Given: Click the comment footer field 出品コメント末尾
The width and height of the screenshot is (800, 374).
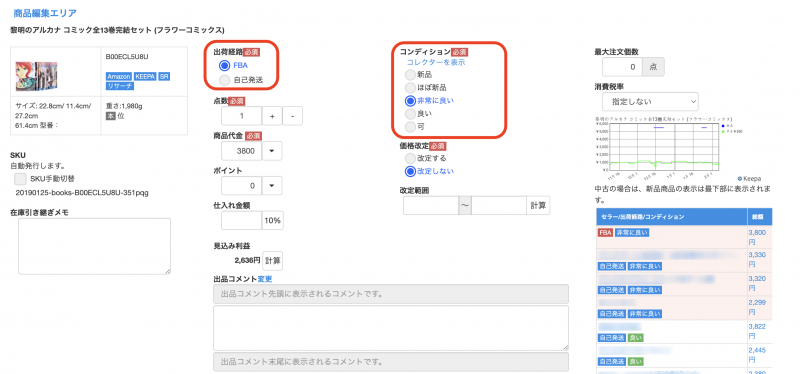Looking at the screenshot, I should pyautogui.click(x=391, y=362).
